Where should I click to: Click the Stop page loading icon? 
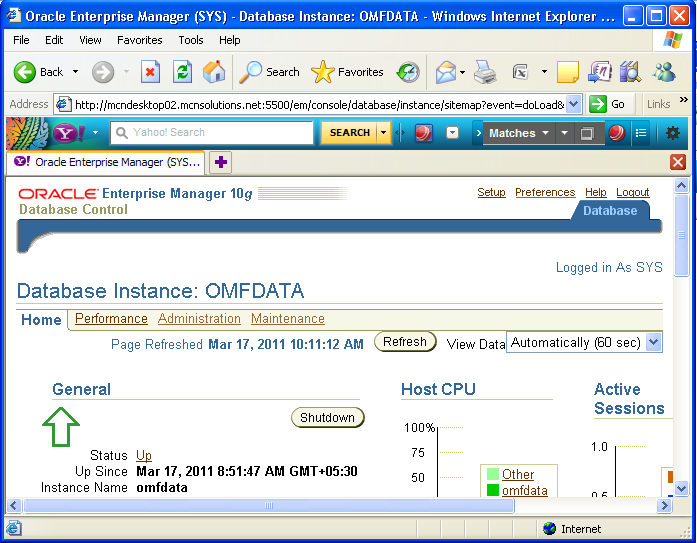150,72
